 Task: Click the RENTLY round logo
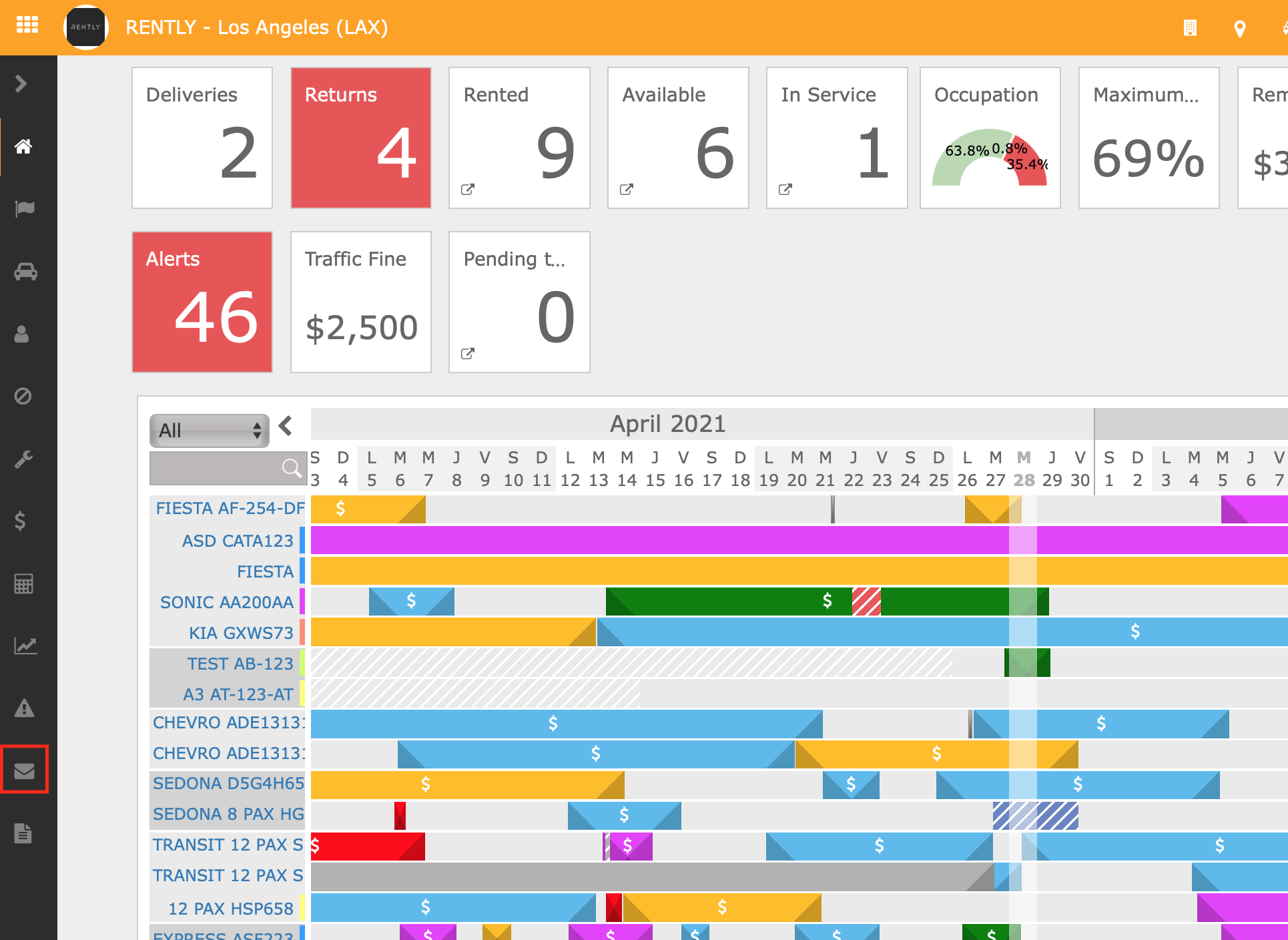[x=85, y=27]
